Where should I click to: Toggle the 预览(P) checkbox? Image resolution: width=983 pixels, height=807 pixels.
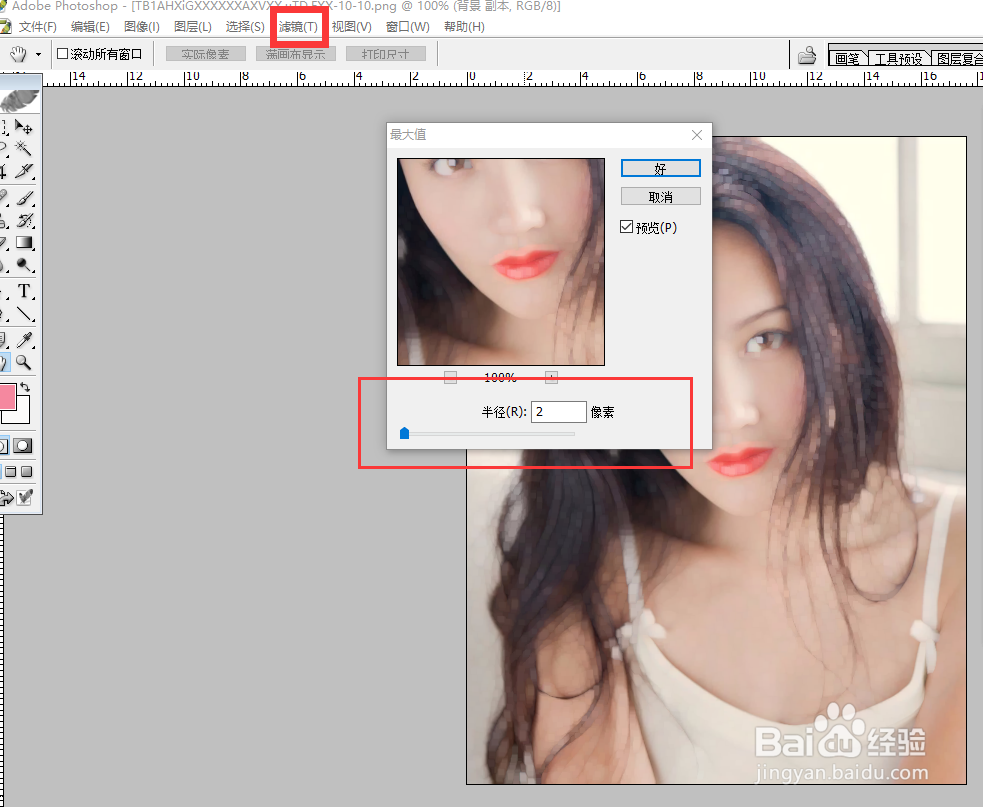pos(626,227)
